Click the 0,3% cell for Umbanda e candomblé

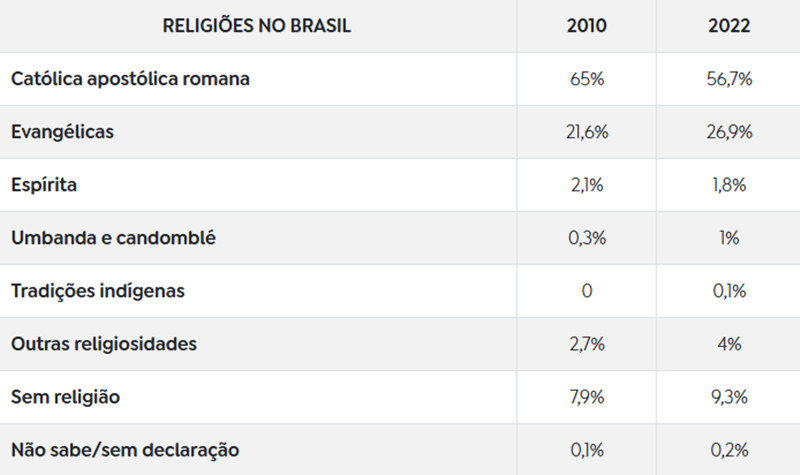pos(587,238)
